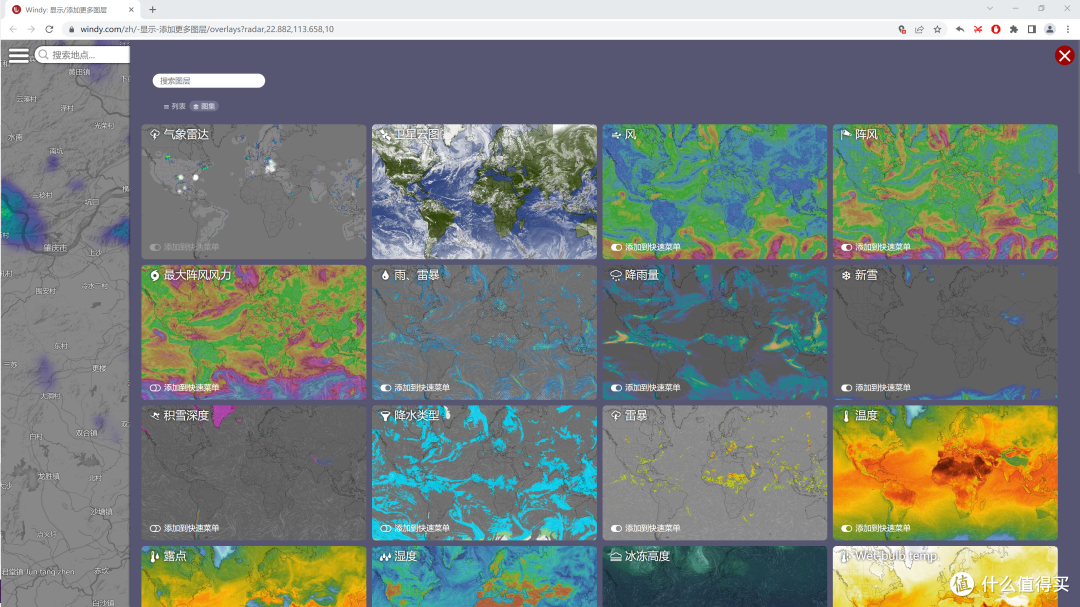Open the 湿度 humidity layer card
This screenshot has height=607, width=1080.
[x=484, y=577]
